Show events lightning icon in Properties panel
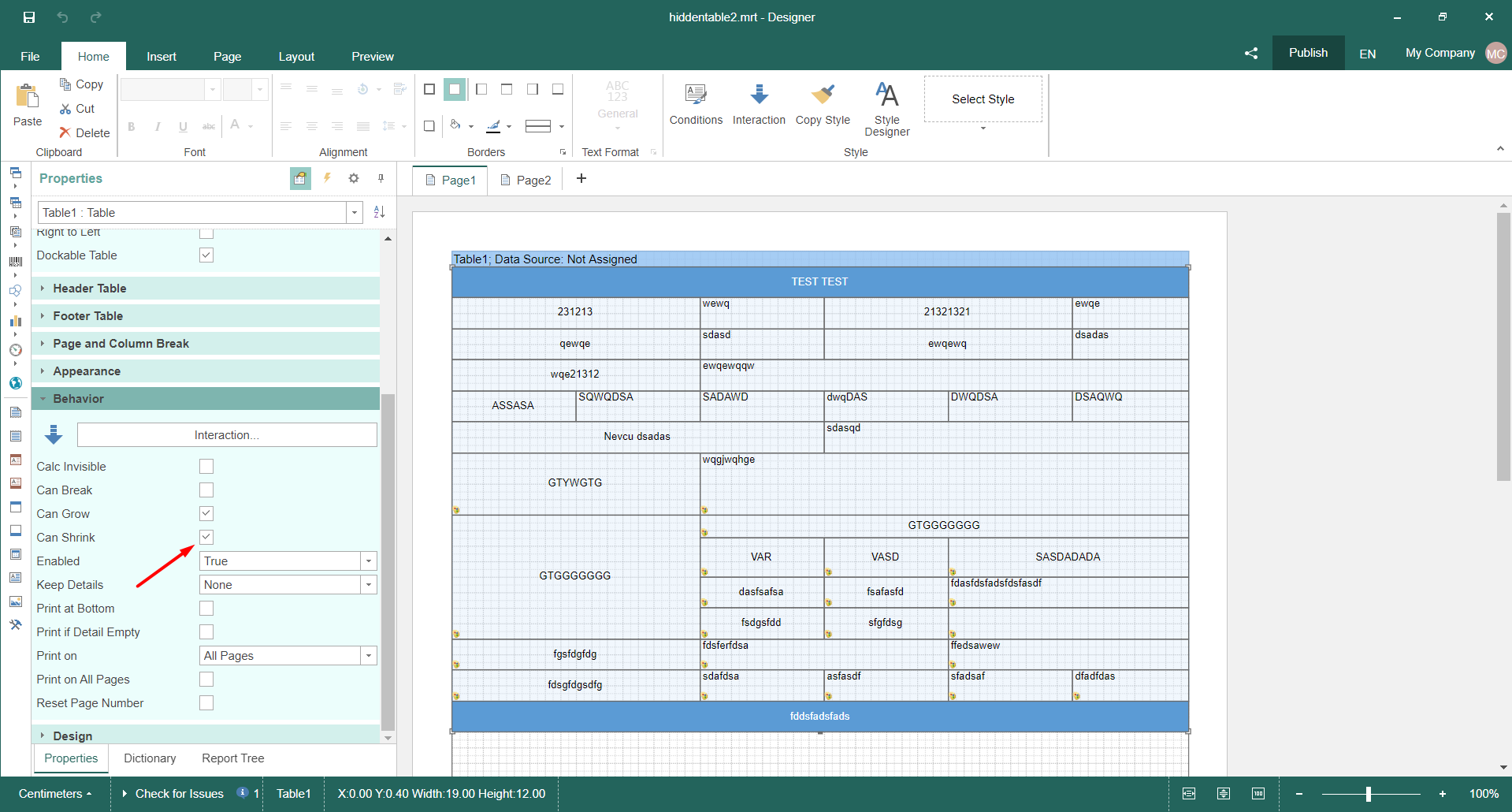 click(x=327, y=178)
